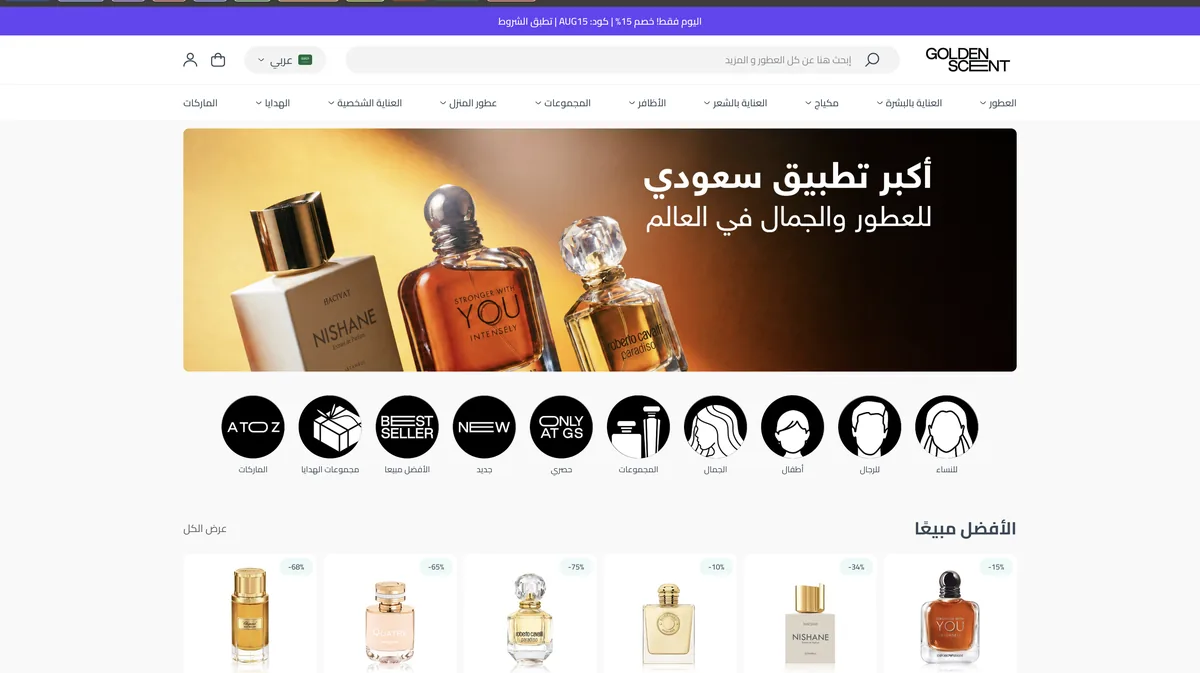Open the gift sets box icon
This screenshot has width=1200, height=673.
click(330, 427)
